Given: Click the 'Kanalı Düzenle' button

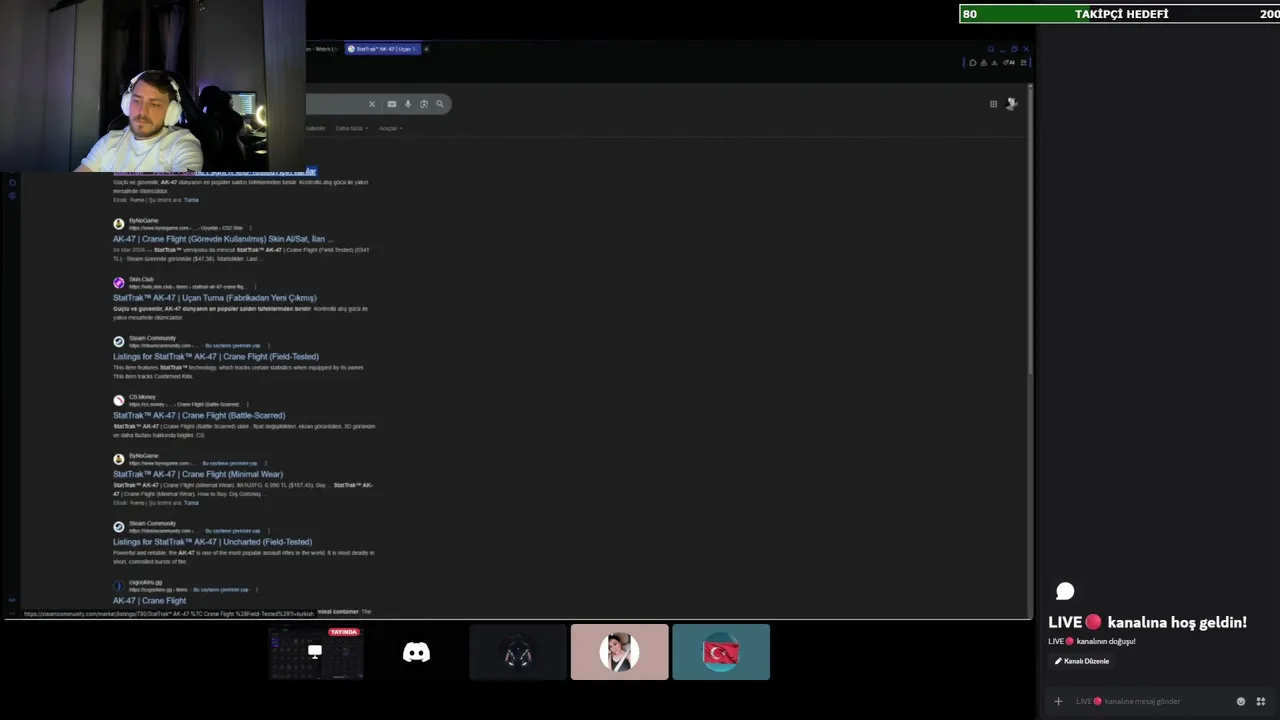Looking at the screenshot, I should click(1082, 661).
